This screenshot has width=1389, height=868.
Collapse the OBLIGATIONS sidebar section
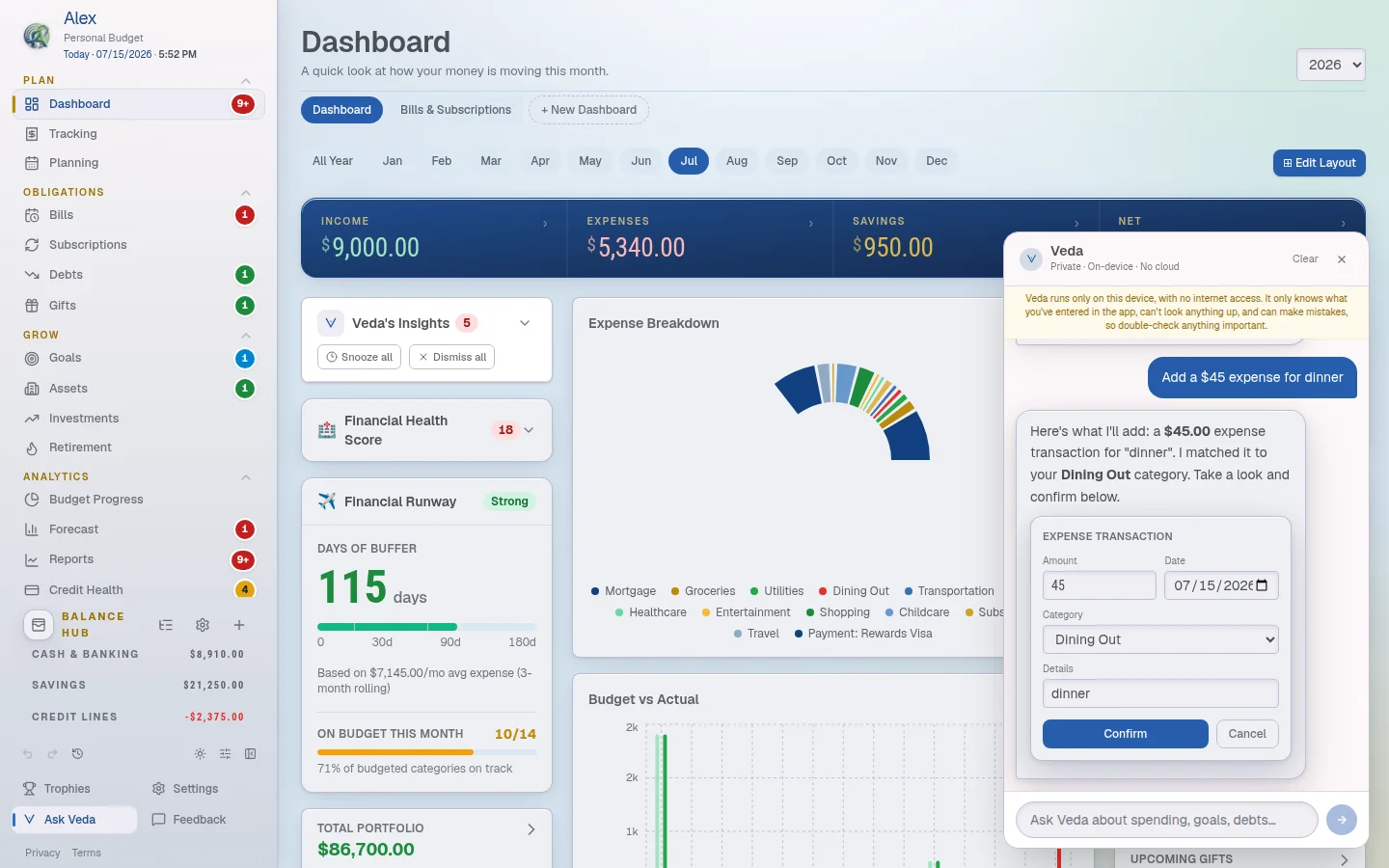(246, 193)
